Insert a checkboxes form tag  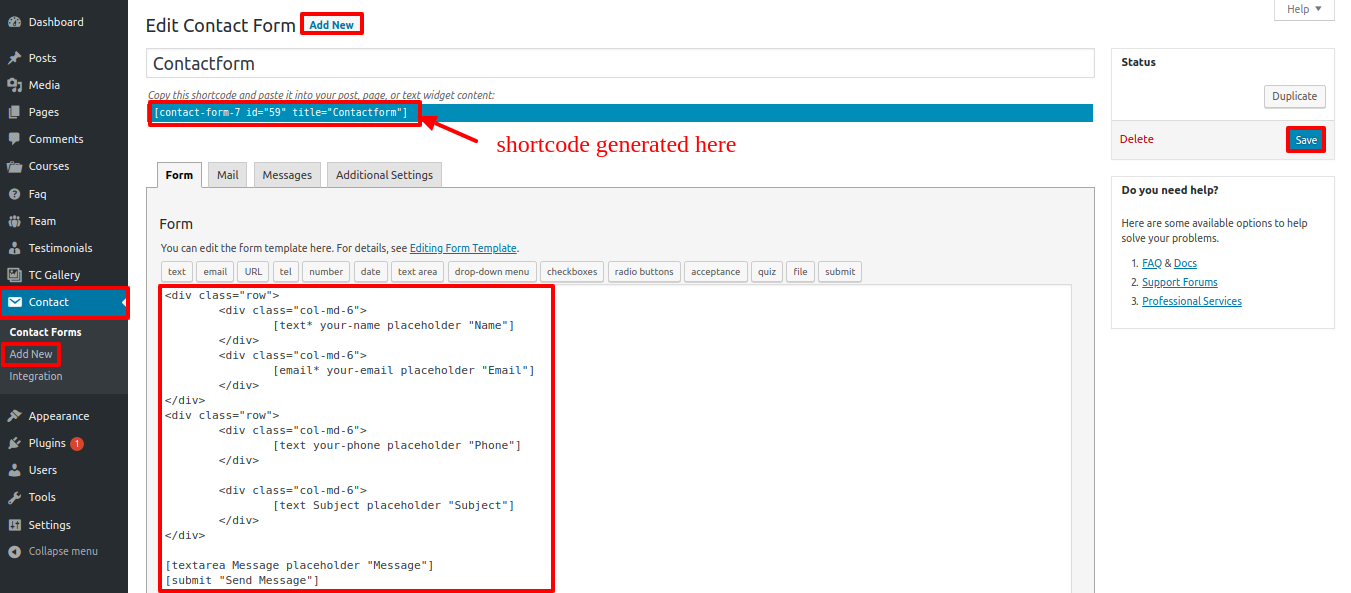[572, 272]
